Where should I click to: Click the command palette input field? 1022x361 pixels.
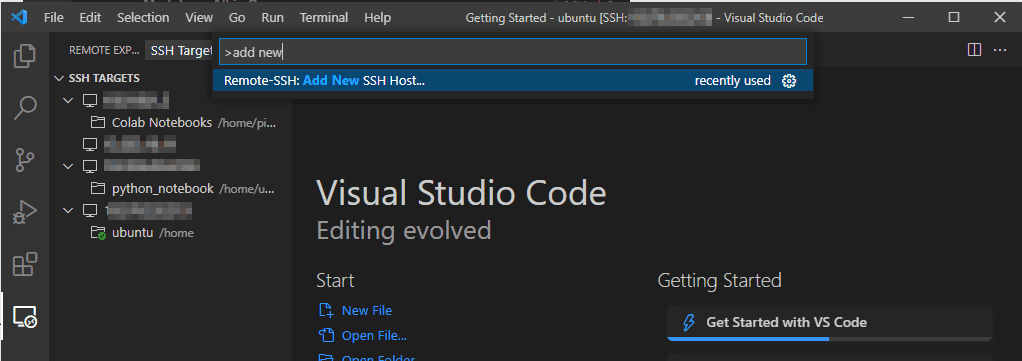[513, 52]
